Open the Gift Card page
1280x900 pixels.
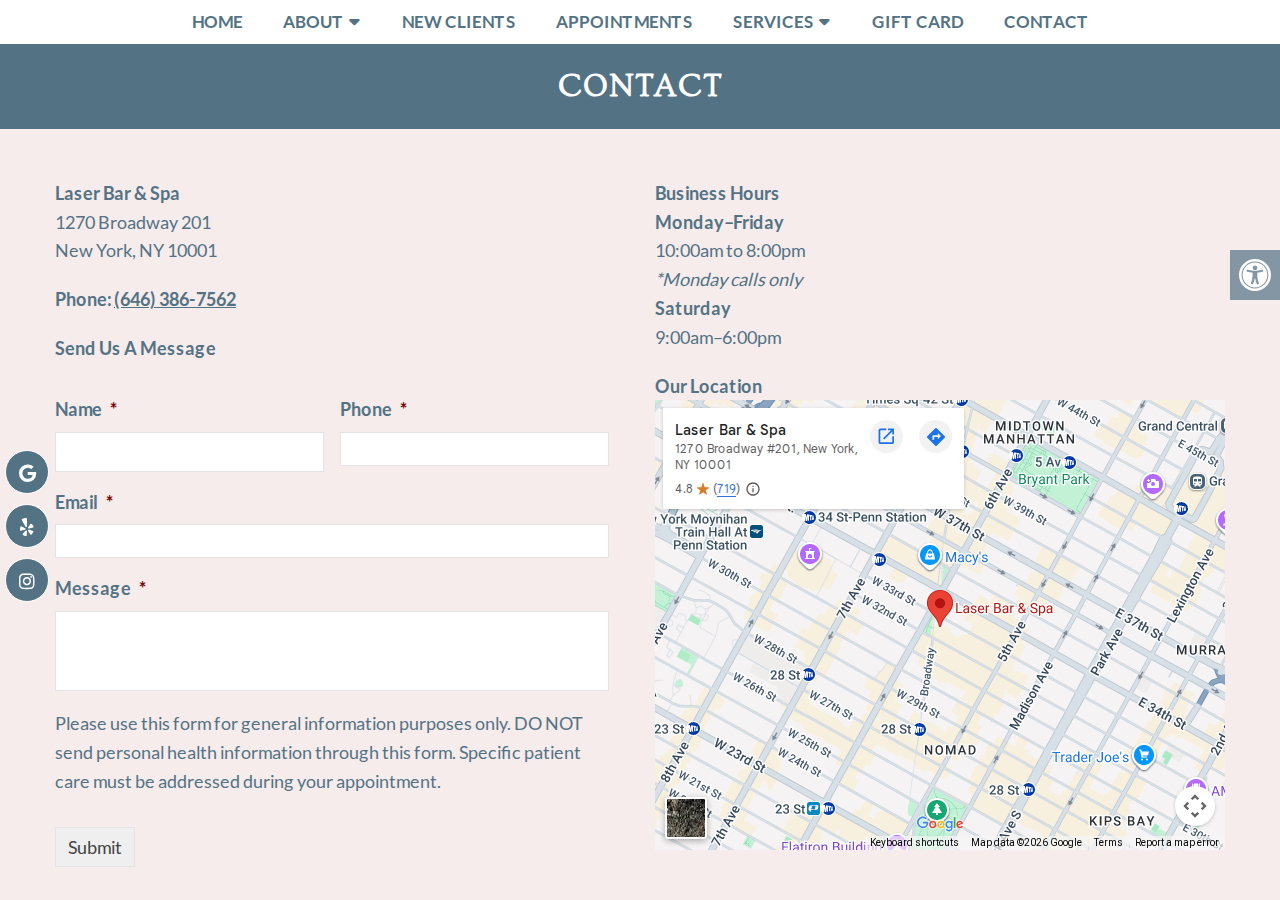click(x=918, y=22)
